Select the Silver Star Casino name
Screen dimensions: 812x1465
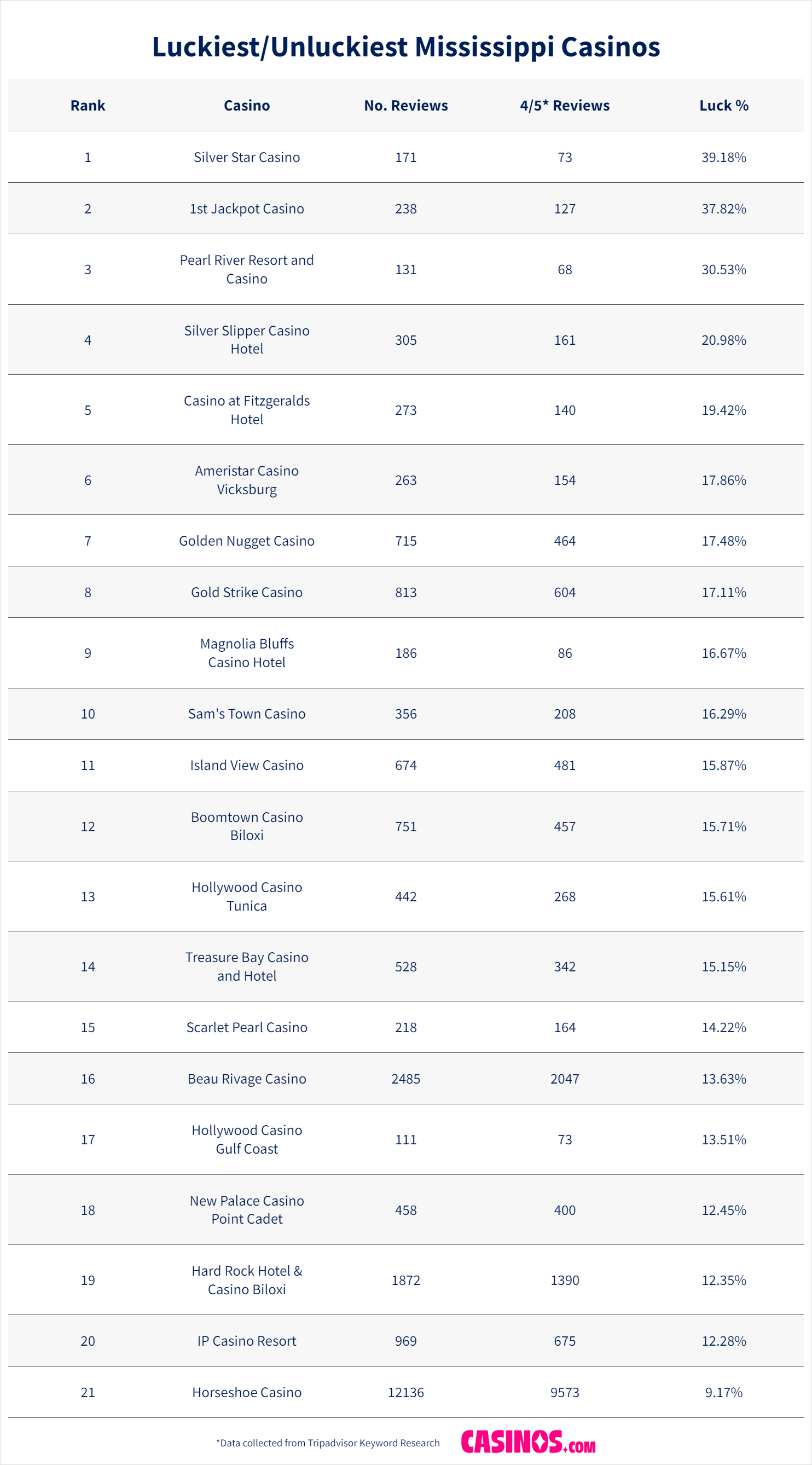tap(247, 157)
